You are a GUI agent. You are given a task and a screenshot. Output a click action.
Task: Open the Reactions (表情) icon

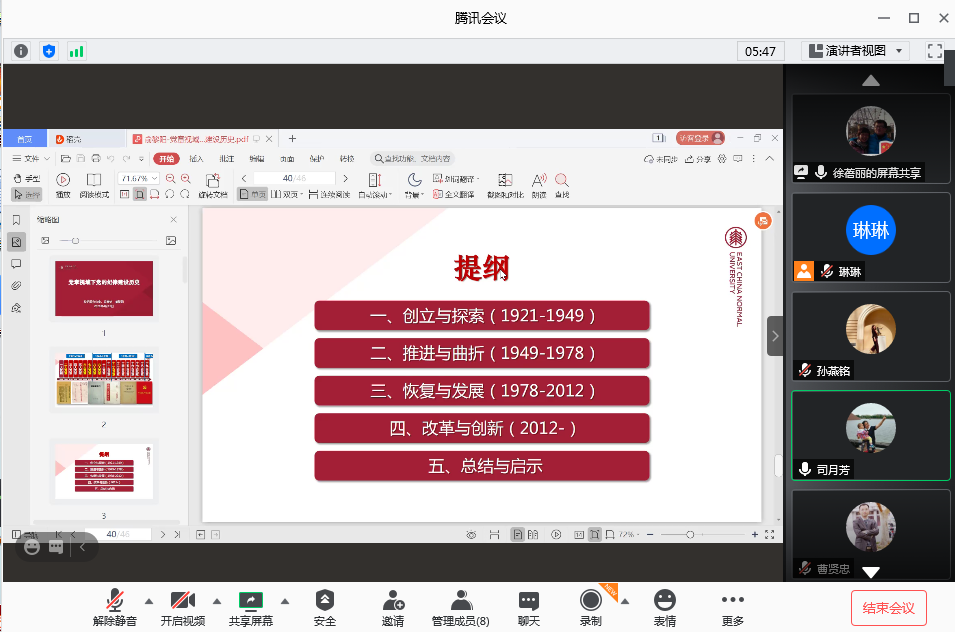pyautogui.click(x=665, y=606)
